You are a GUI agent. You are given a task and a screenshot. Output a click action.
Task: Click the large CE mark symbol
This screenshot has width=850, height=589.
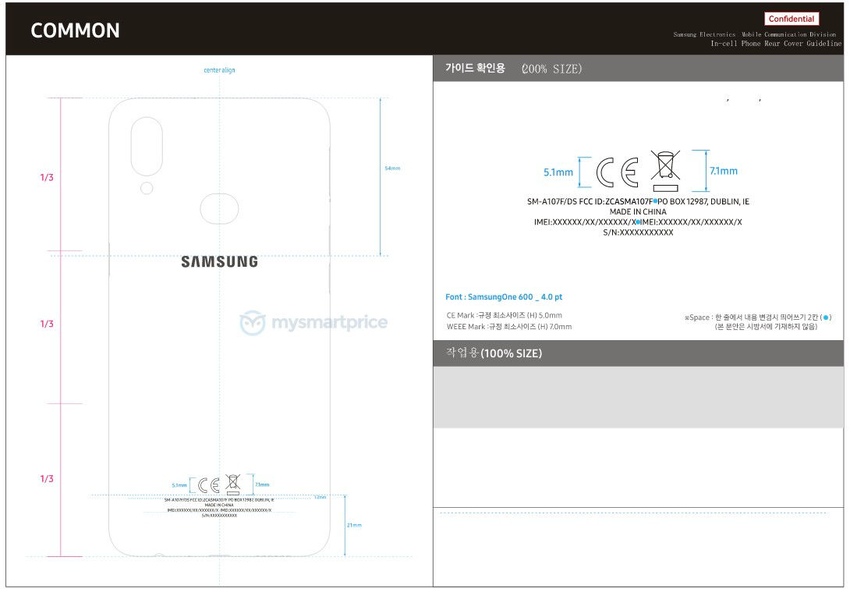[617, 173]
